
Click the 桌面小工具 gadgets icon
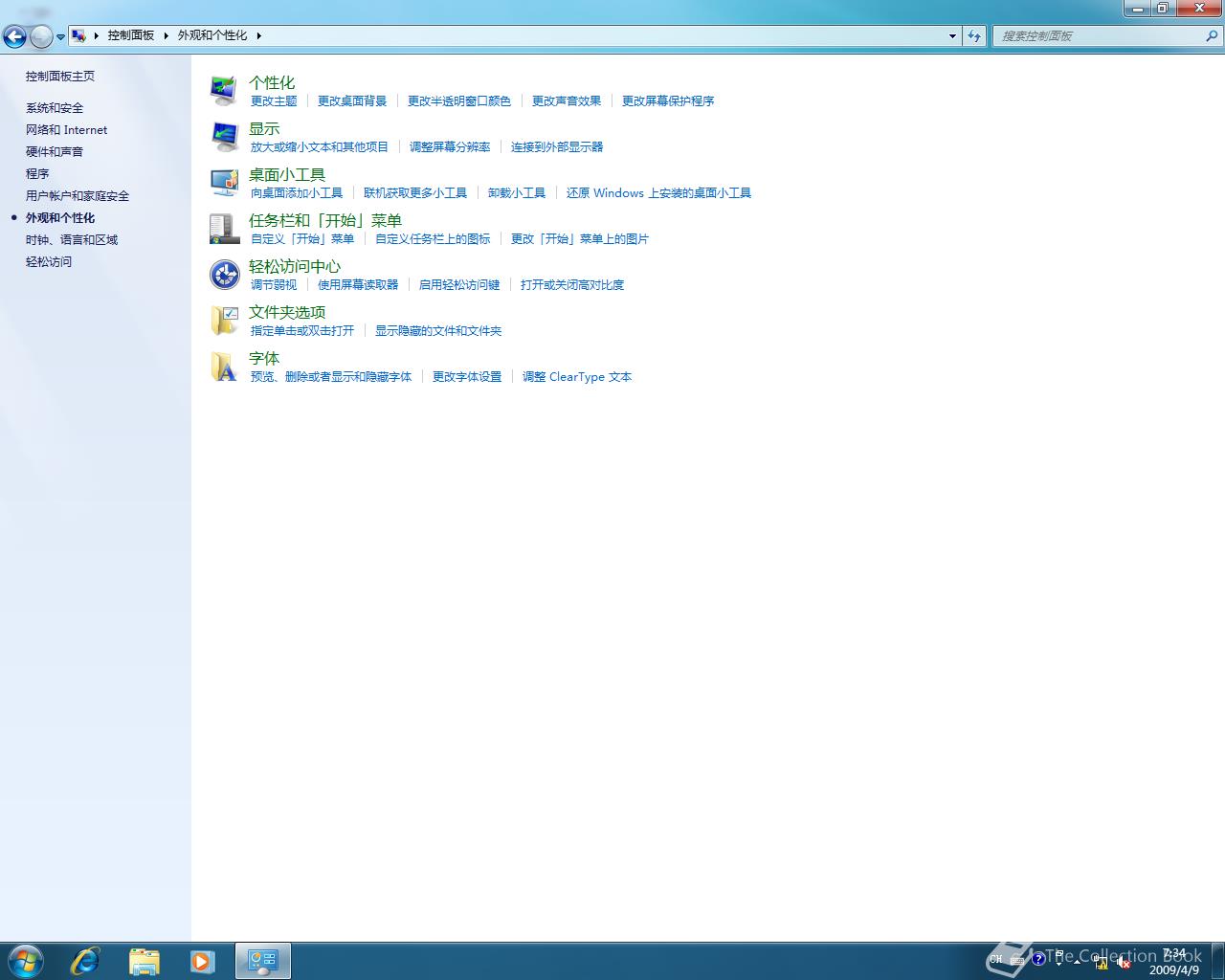coord(224,182)
